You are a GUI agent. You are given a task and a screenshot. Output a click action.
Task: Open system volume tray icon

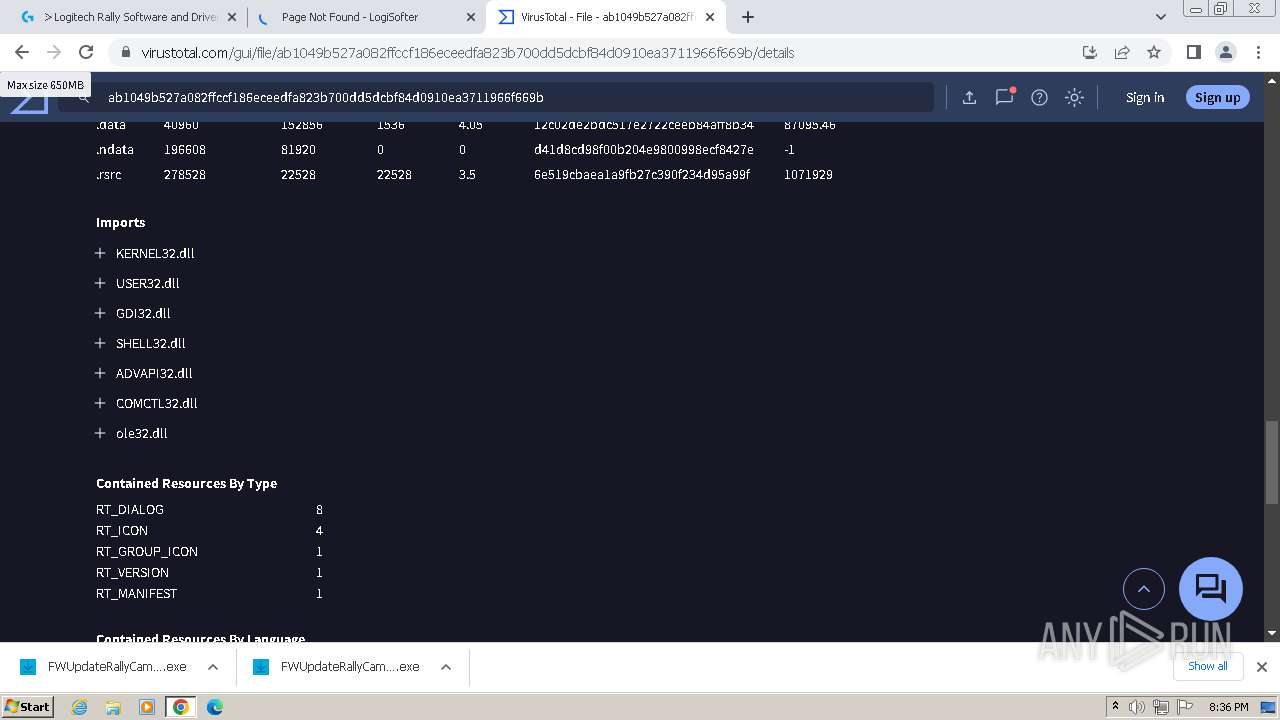click(x=1137, y=707)
